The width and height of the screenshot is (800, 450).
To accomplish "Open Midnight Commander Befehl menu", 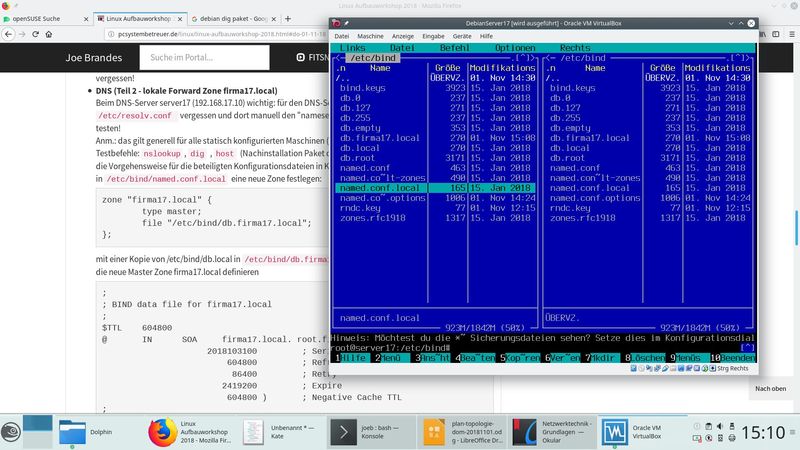I will click(455, 48).
